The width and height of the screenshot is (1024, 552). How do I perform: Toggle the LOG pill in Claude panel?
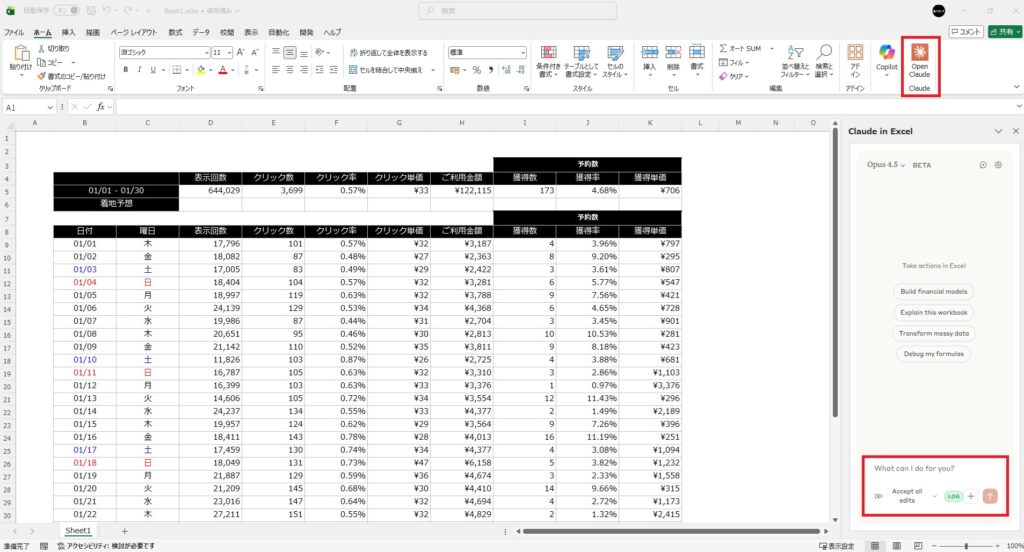953,496
